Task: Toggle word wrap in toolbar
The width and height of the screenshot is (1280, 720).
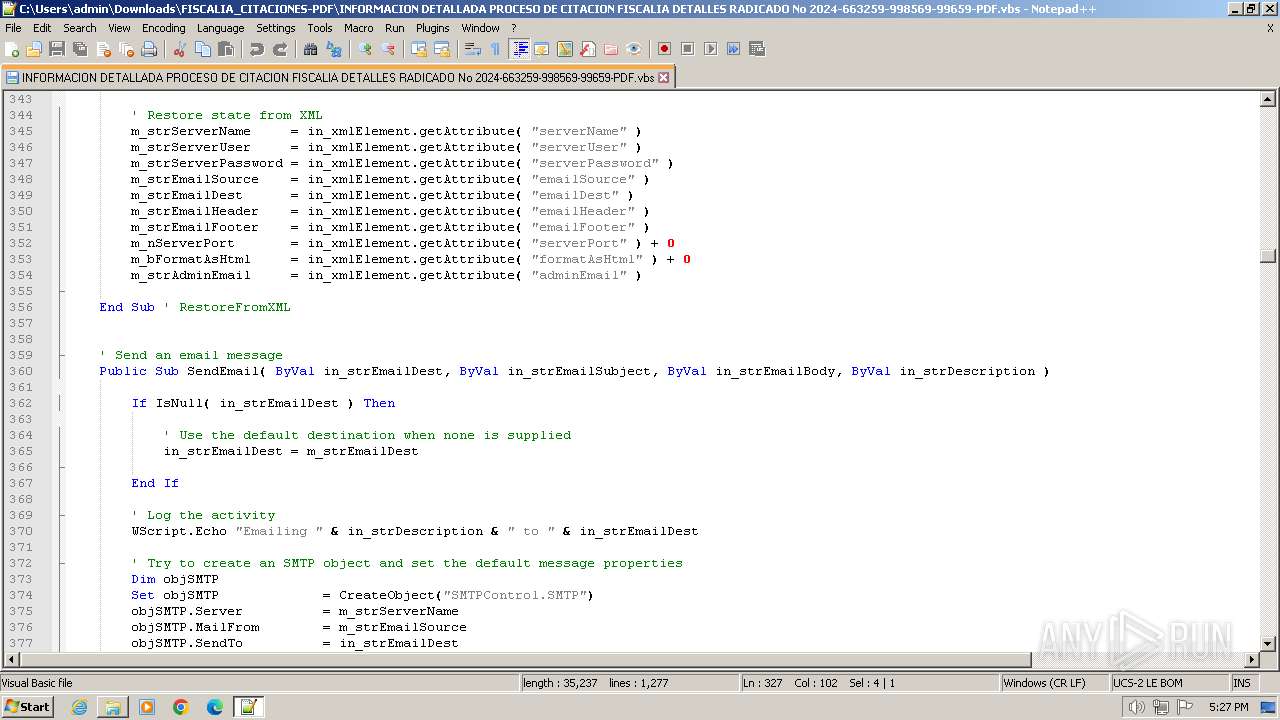Action: (473, 49)
